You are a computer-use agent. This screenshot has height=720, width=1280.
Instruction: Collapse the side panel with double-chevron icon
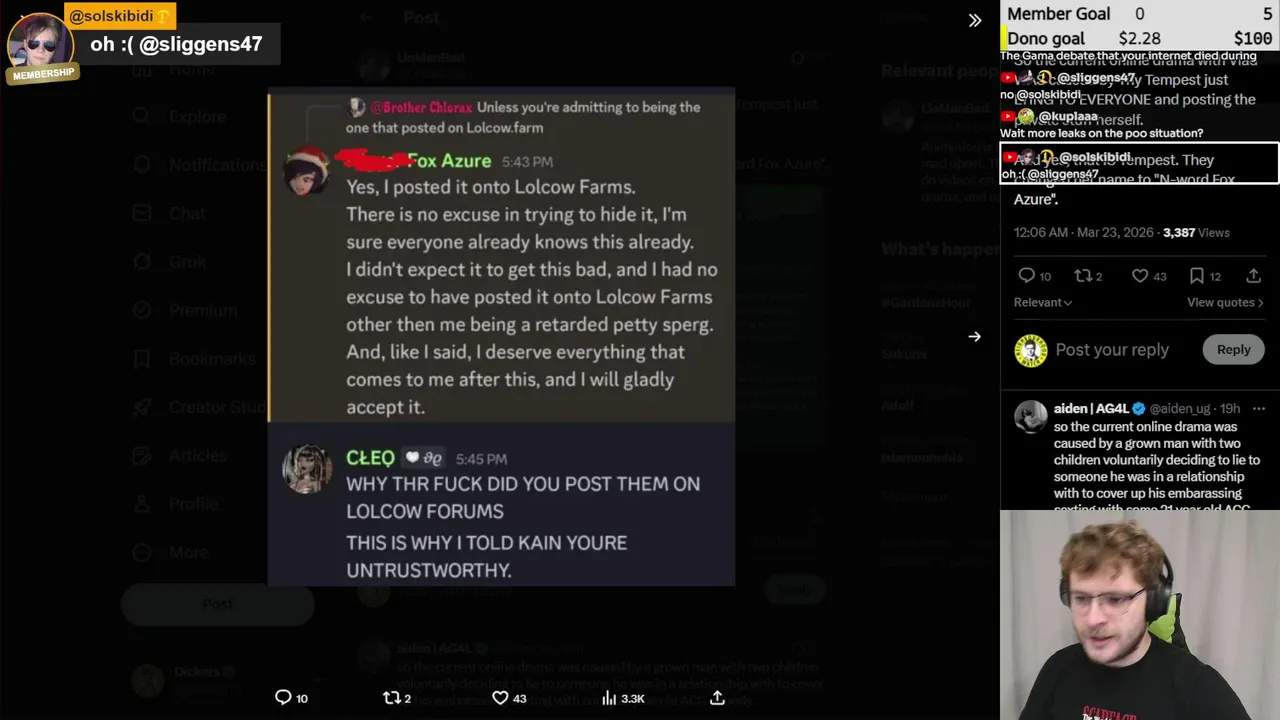point(975,20)
